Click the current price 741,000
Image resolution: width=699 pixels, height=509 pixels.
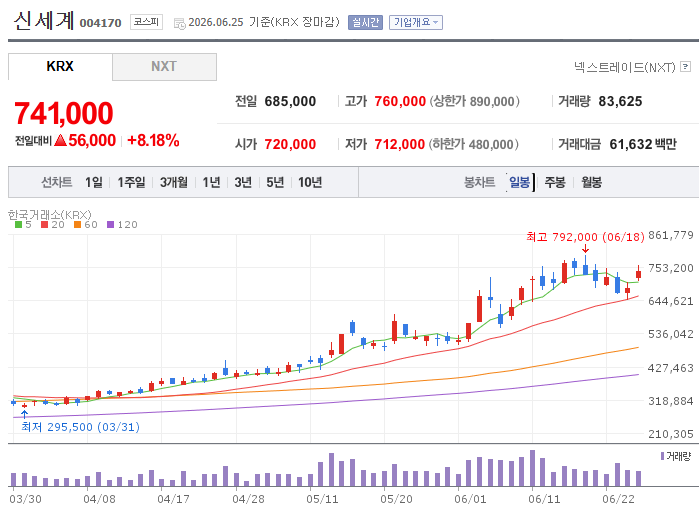pos(64,113)
